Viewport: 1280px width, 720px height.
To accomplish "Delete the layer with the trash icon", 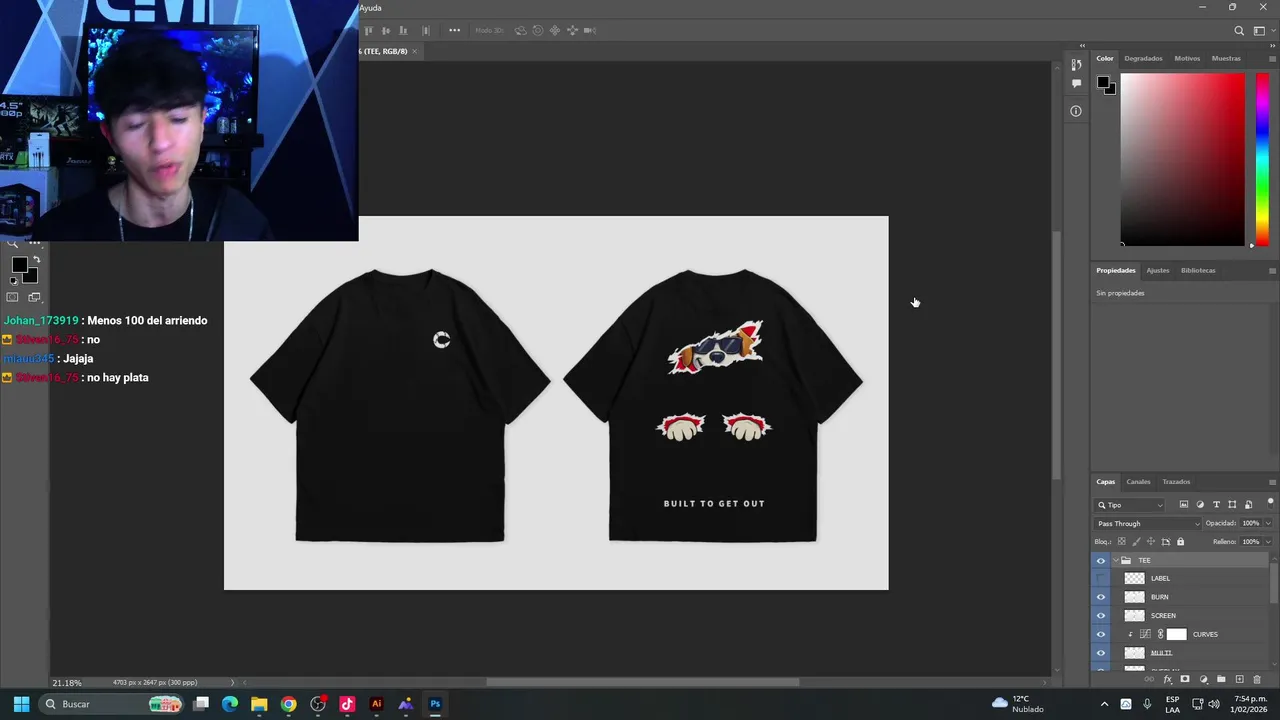I will click(1257, 680).
